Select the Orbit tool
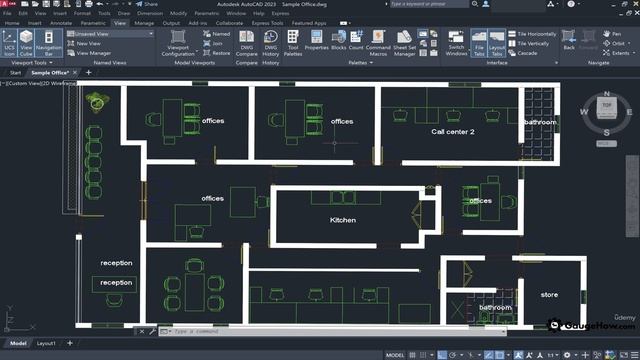Screen dimensions: 640x360 click(x=613, y=43)
